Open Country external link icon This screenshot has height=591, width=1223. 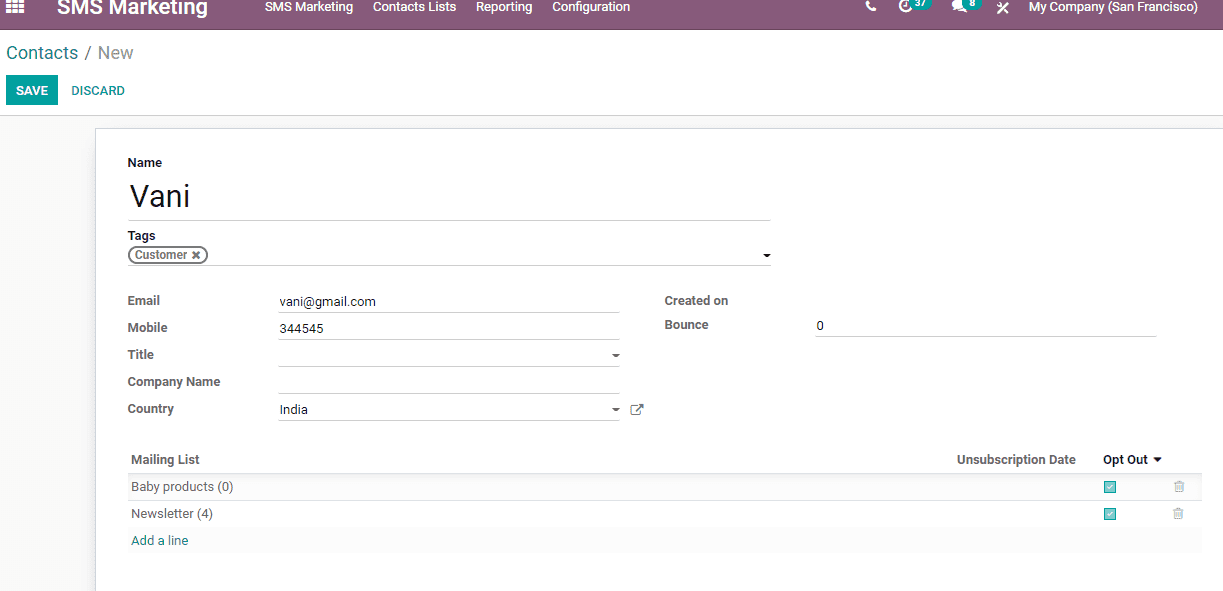pyautogui.click(x=637, y=409)
